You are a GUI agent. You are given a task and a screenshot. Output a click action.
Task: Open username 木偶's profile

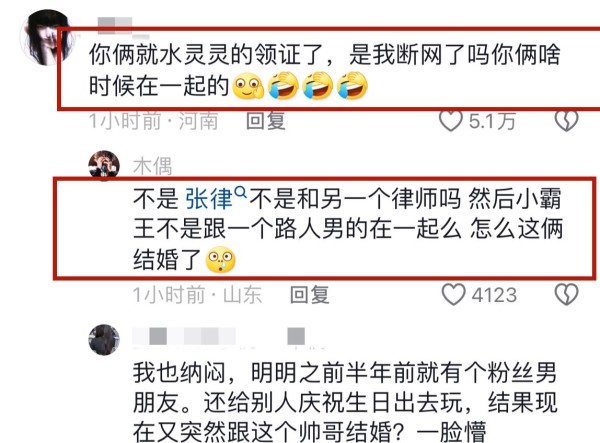pyautogui.click(x=152, y=166)
